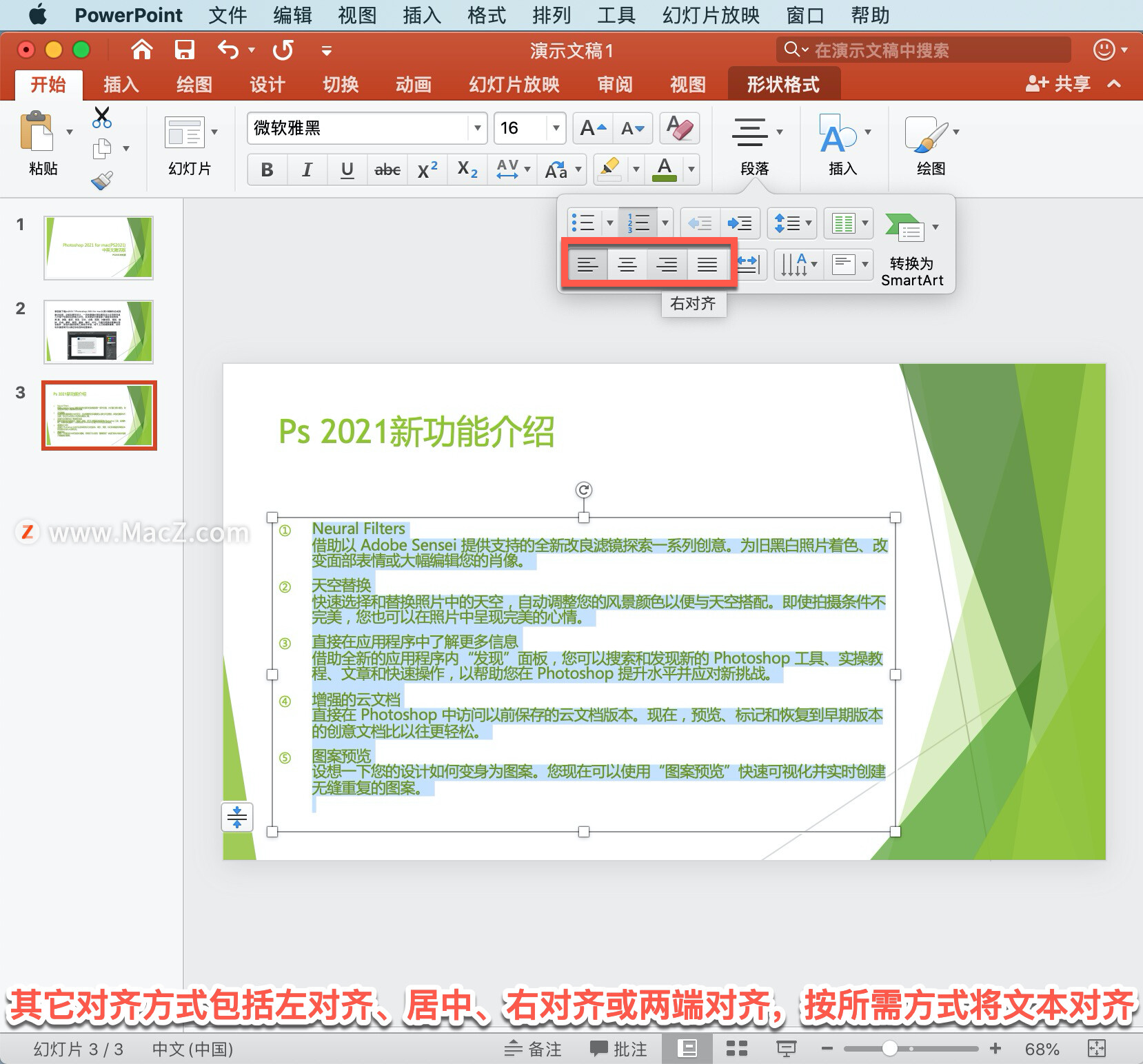Viewport: 1143px width, 1064px height.
Task: Click the autofit options button beside text box
Action: [x=237, y=817]
